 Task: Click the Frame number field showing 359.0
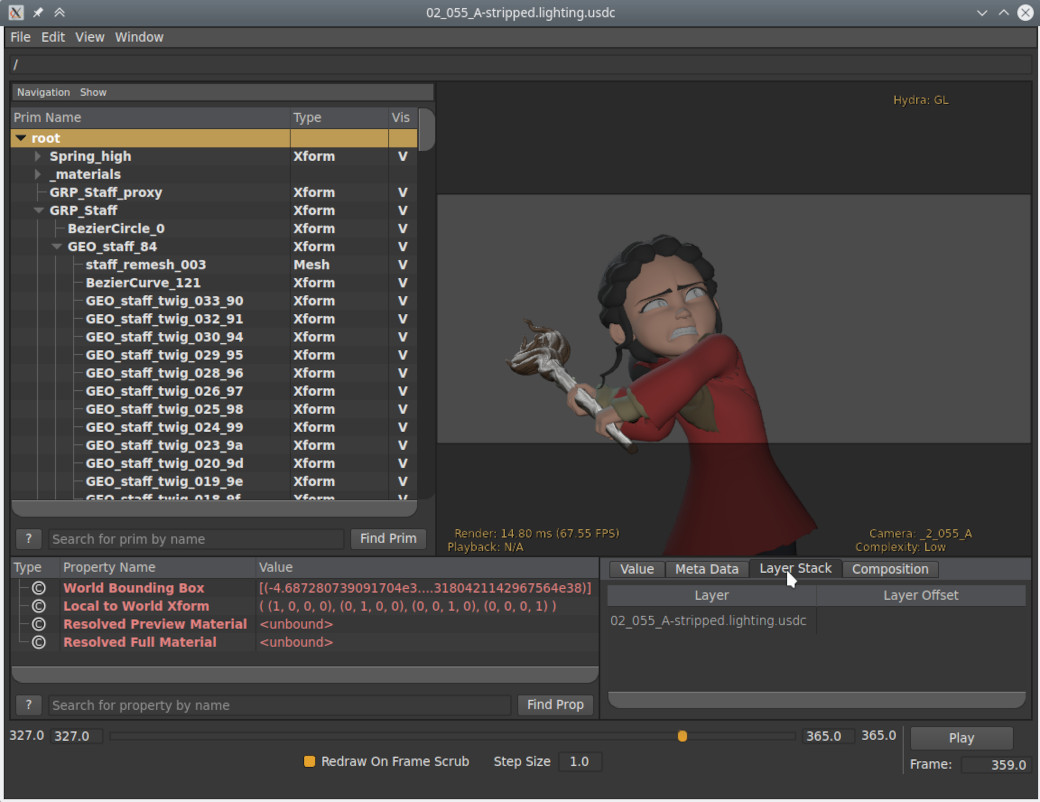tap(996, 765)
